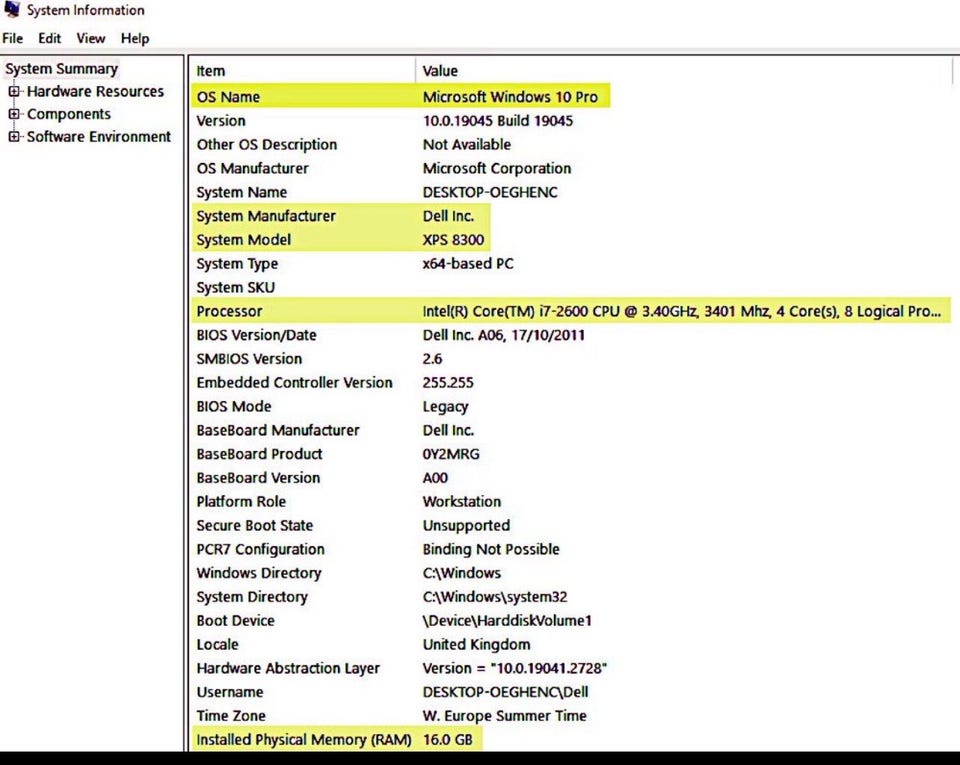Select the Components tree item
Screen dimensions: 960x765
(69, 114)
